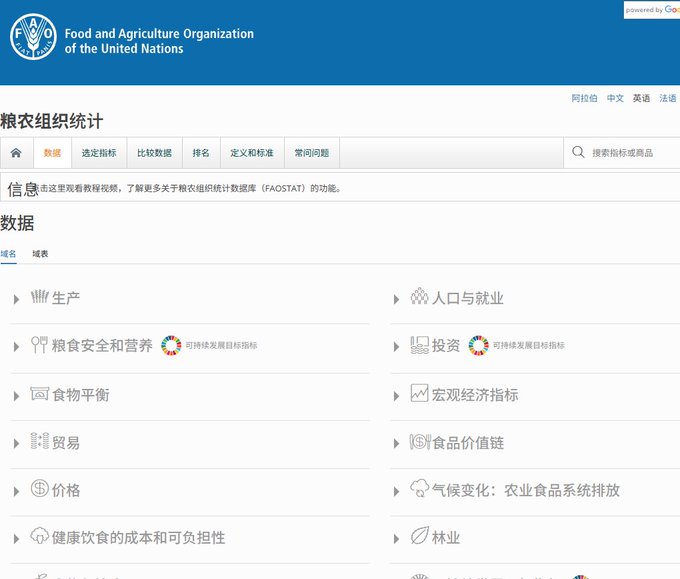Screen dimensions: 680x579
Task: Expand the 生产 domain arrow
Action: click(16, 299)
